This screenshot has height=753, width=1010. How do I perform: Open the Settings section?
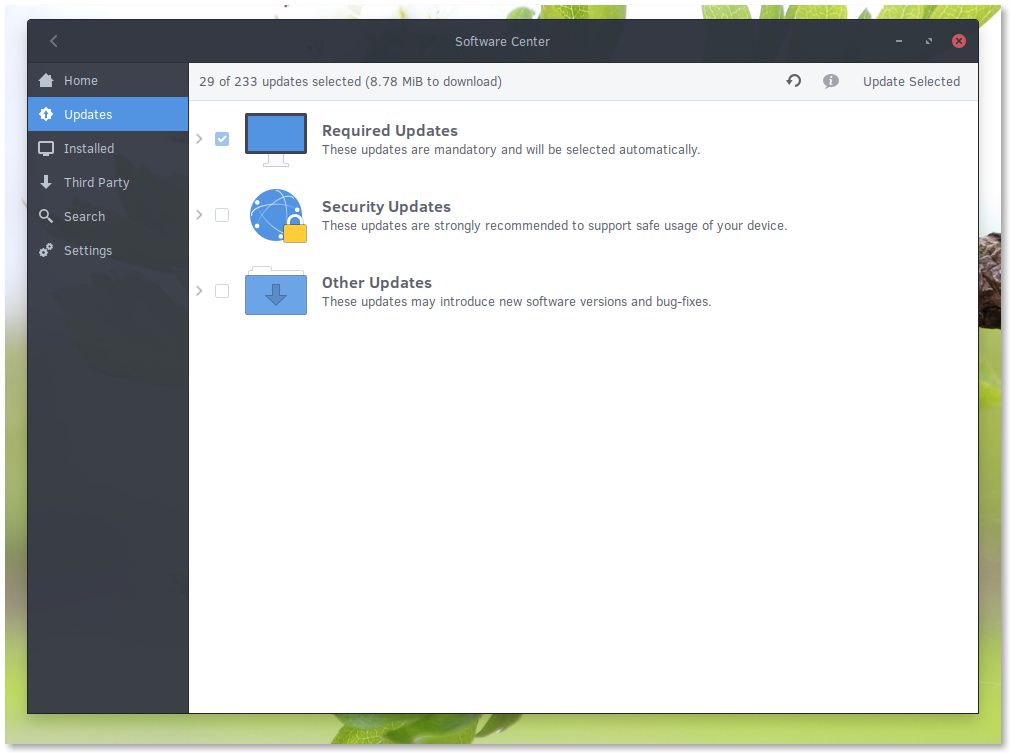click(x=108, y=251)
